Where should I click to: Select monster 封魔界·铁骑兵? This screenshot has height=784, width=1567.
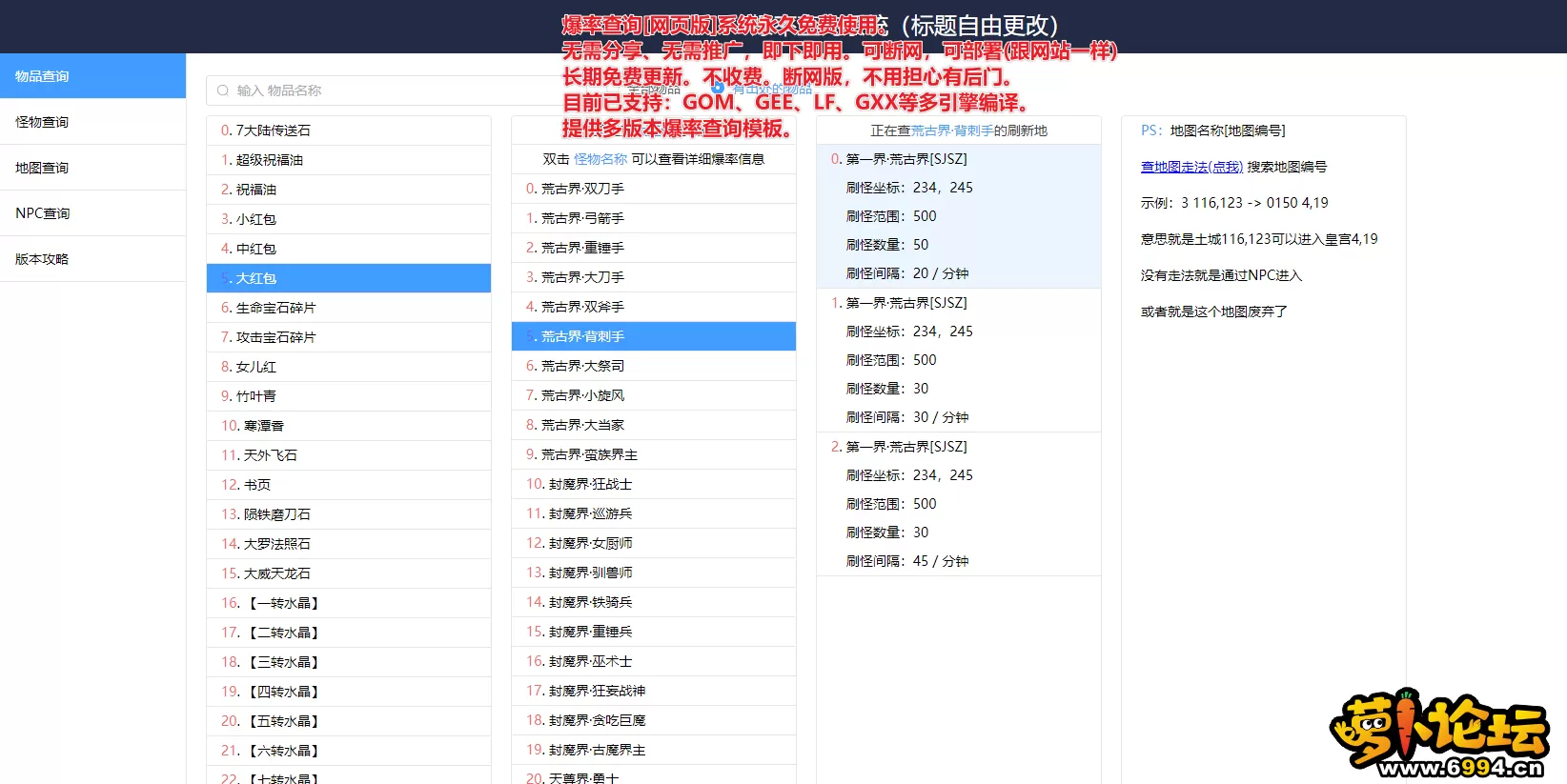tap(654, 602)
